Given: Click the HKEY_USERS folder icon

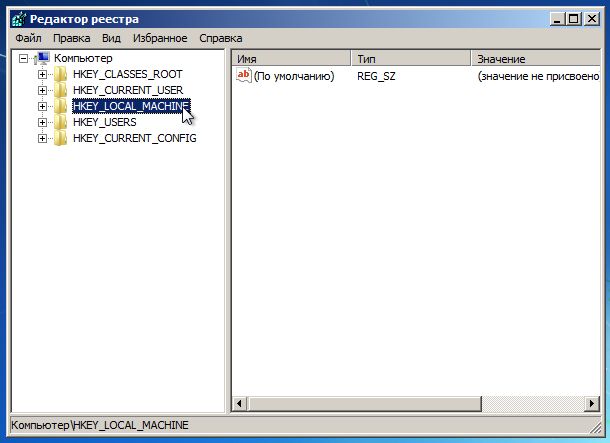Looking at the screenshot, I should click(61, 122).
